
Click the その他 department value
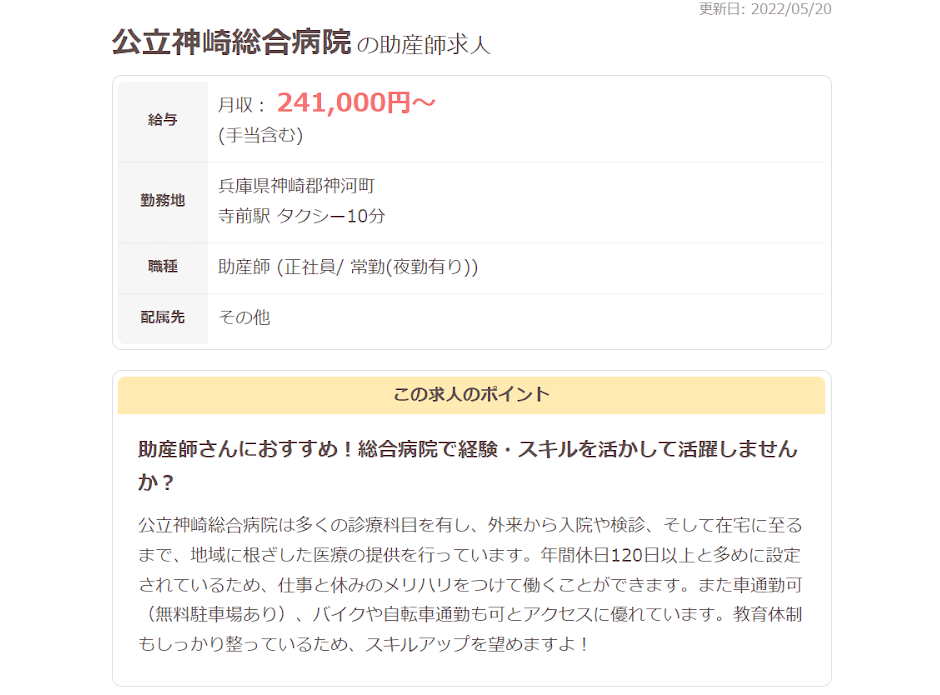[x=244, y=318]
